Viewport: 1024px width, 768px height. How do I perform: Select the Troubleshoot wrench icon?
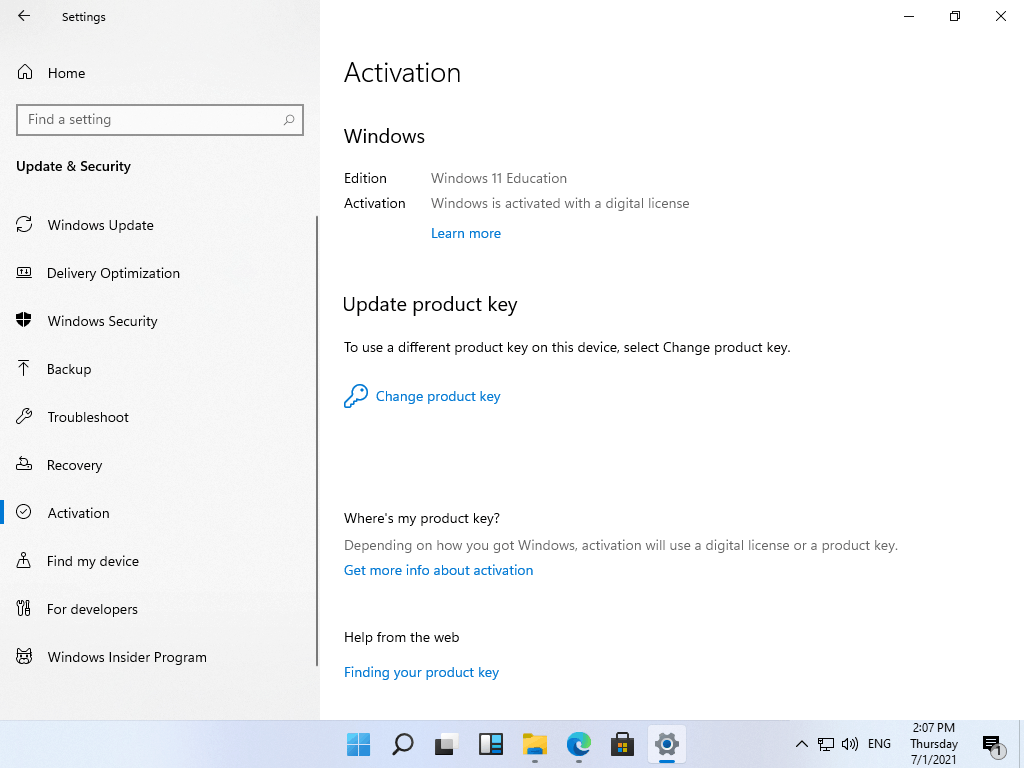24,417
